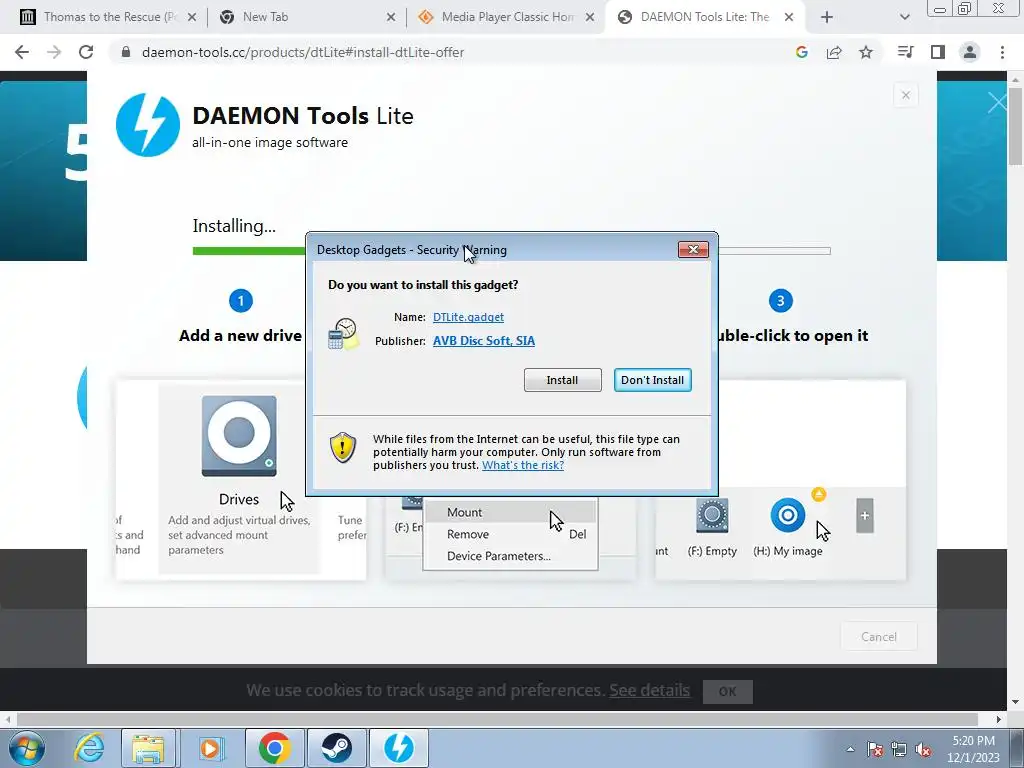The image size is (1024, 768).
Task: Select Device Parameters... in the context menu
Action: [510, 556]
